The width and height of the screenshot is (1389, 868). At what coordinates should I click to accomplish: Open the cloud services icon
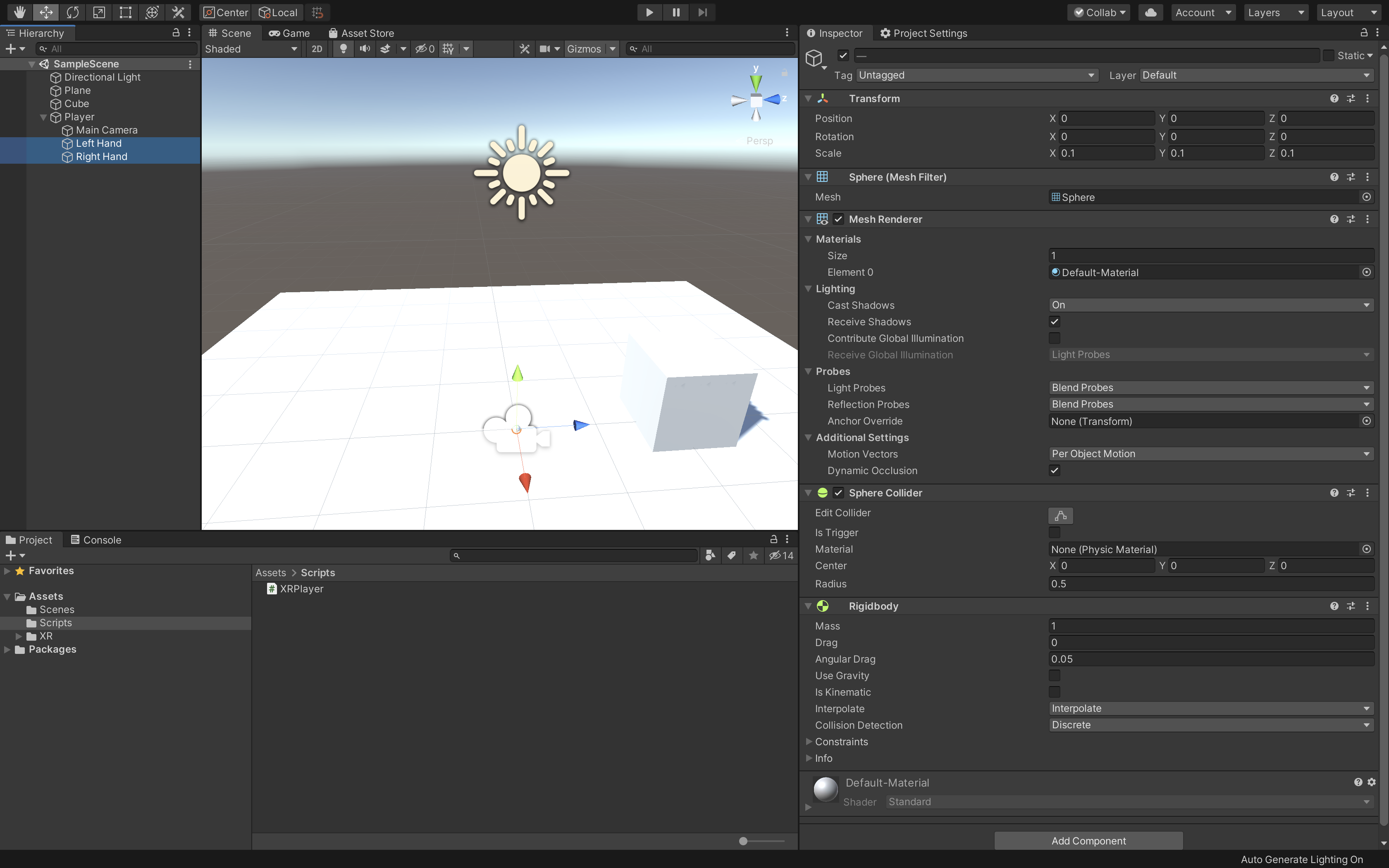[1150, 12]
